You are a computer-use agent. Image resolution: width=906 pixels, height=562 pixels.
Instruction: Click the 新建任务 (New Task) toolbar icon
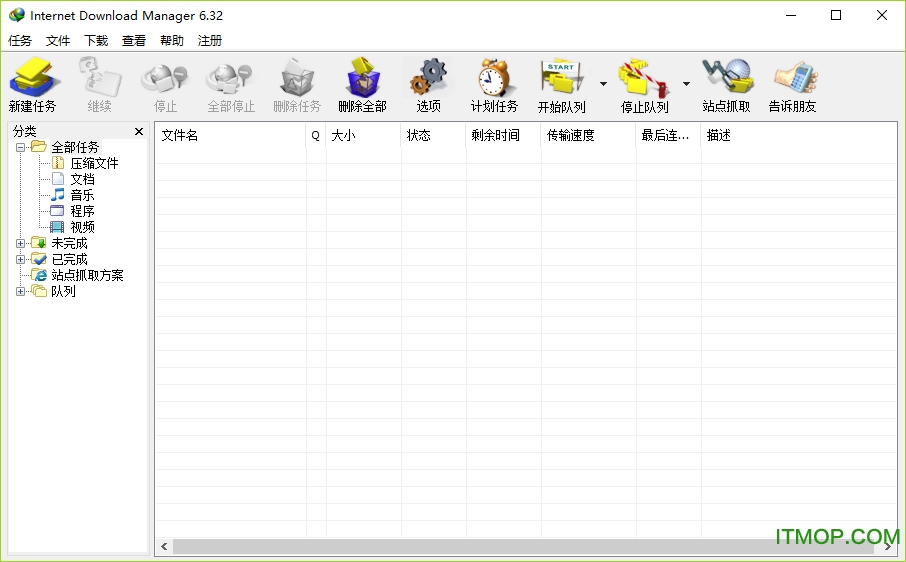(x=33, y=84)
